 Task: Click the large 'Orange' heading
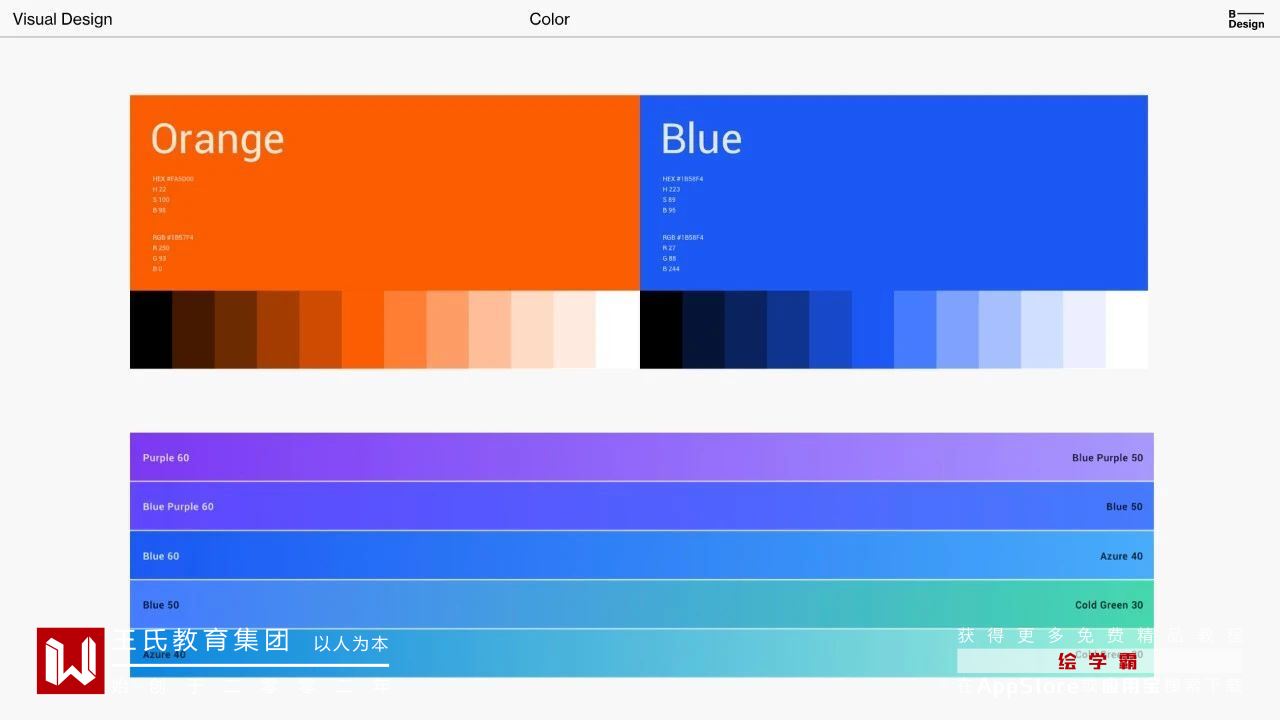coord(217,139)
